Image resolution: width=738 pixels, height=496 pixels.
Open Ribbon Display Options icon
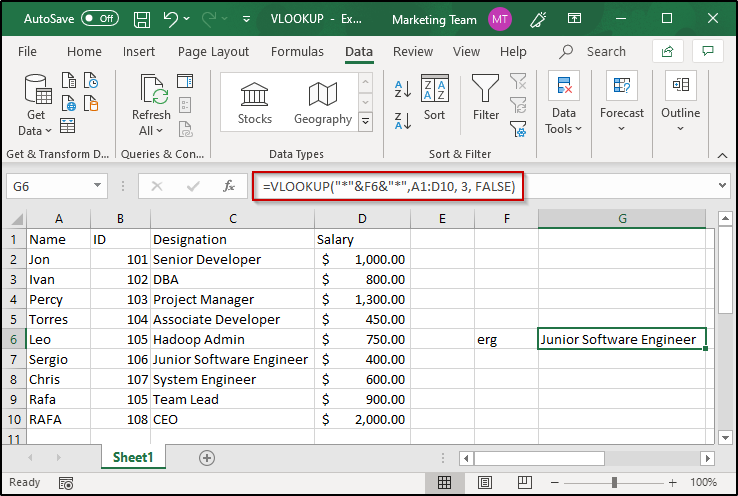click(x=574, y=18)
